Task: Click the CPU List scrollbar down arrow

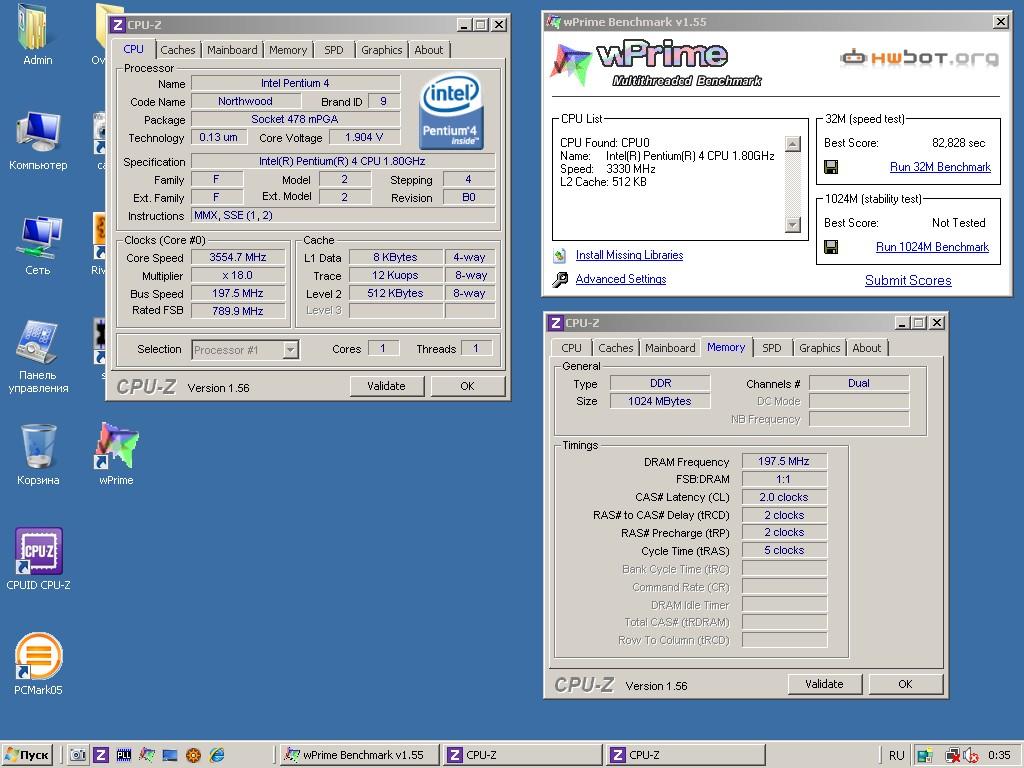Action: coord(793,225)
